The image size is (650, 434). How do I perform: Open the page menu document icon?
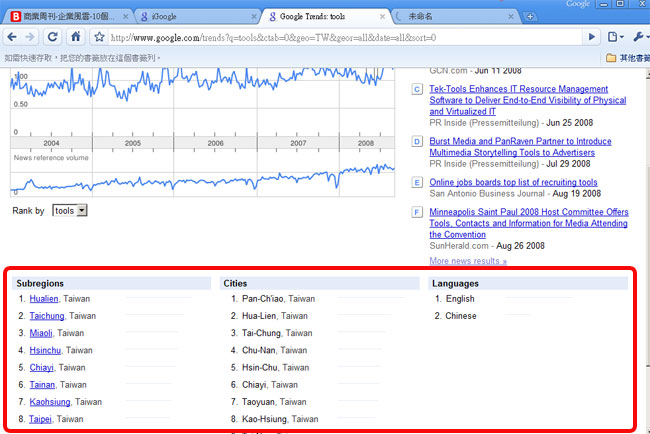615,37
